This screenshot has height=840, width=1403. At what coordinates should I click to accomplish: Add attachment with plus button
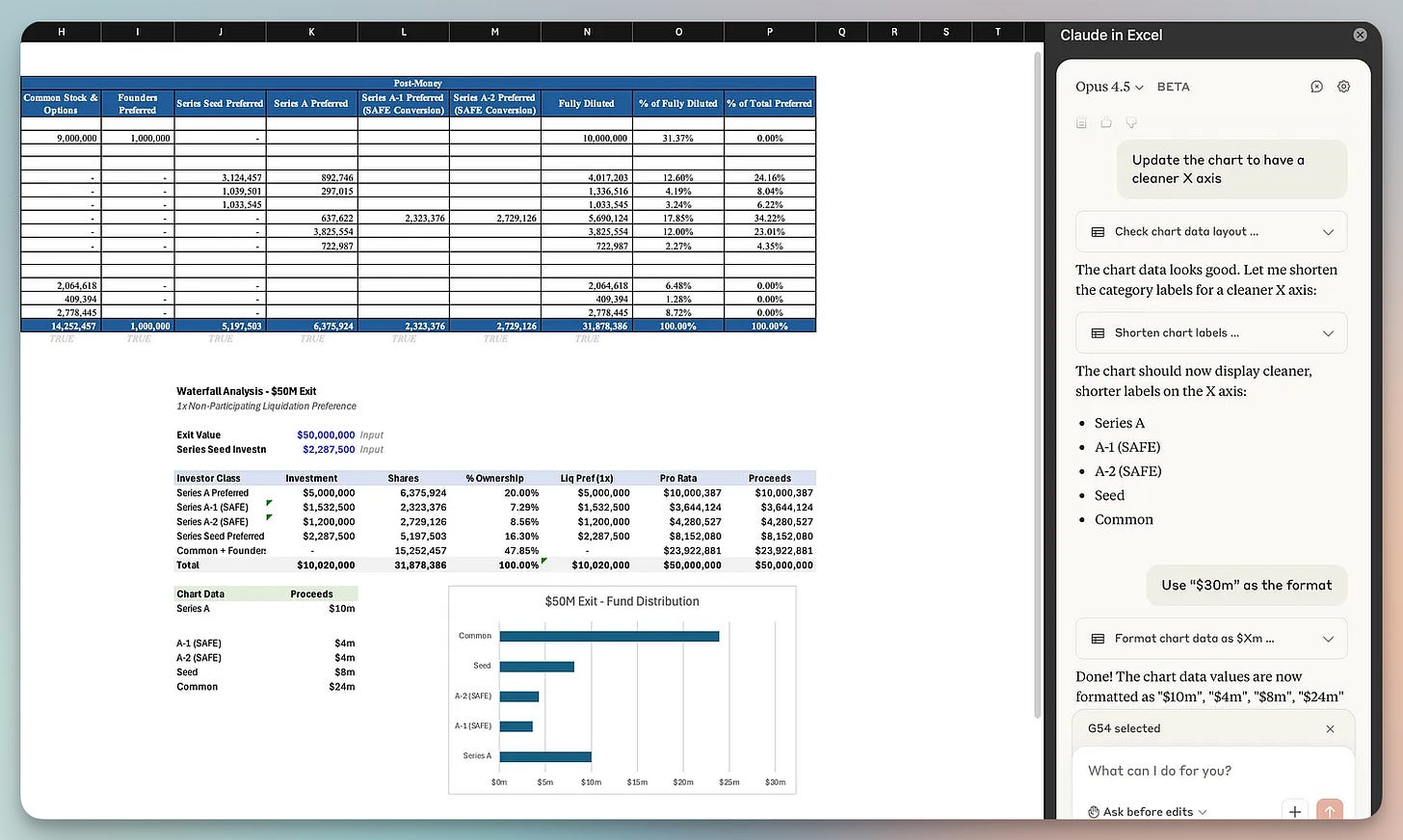pyautogui.click(x=1295, y=811)
